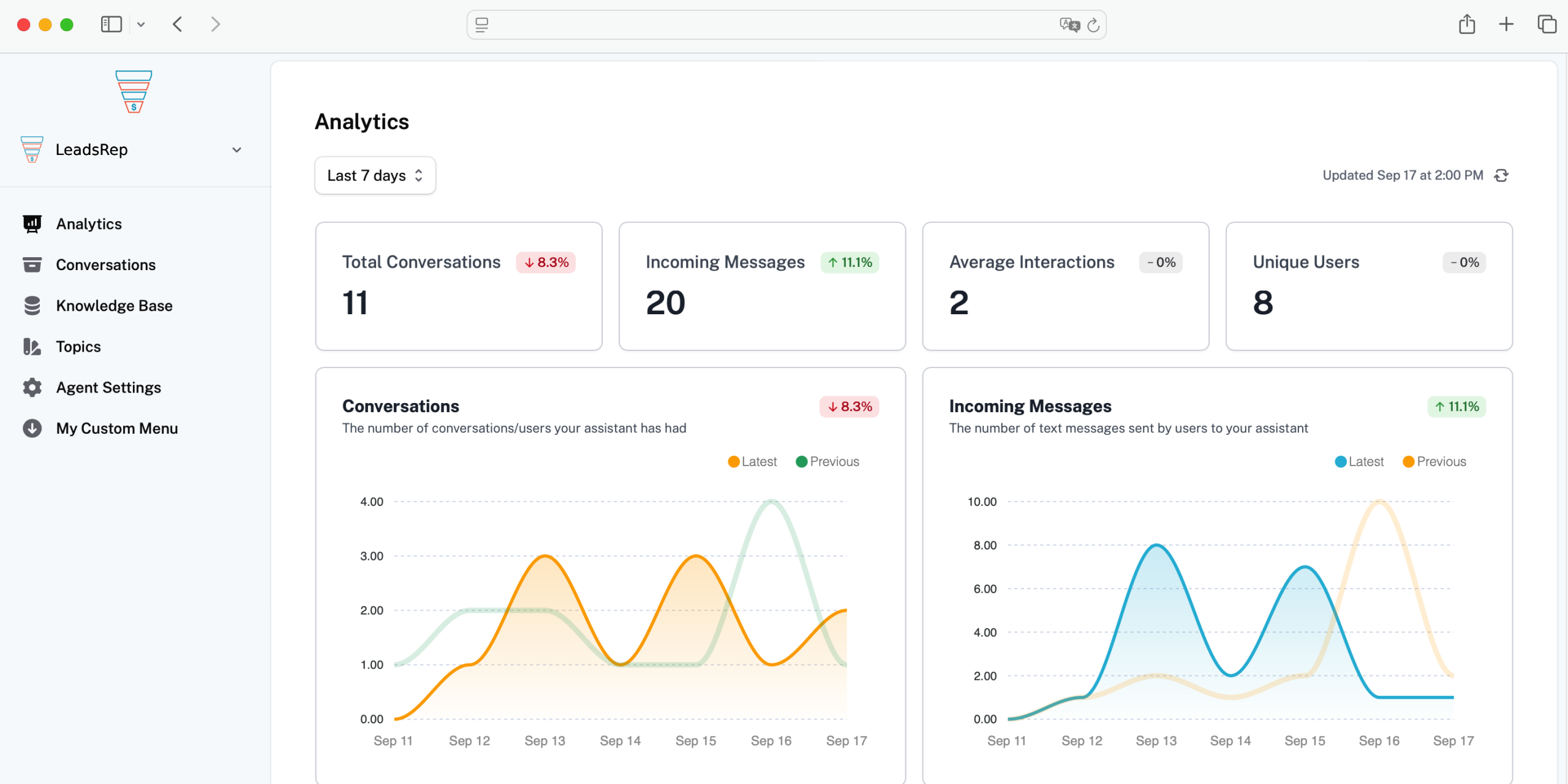Screen dimensions: 1568x784
Task: Click the 8.3% badge on Total Conversations card
Action: [546, 263]
